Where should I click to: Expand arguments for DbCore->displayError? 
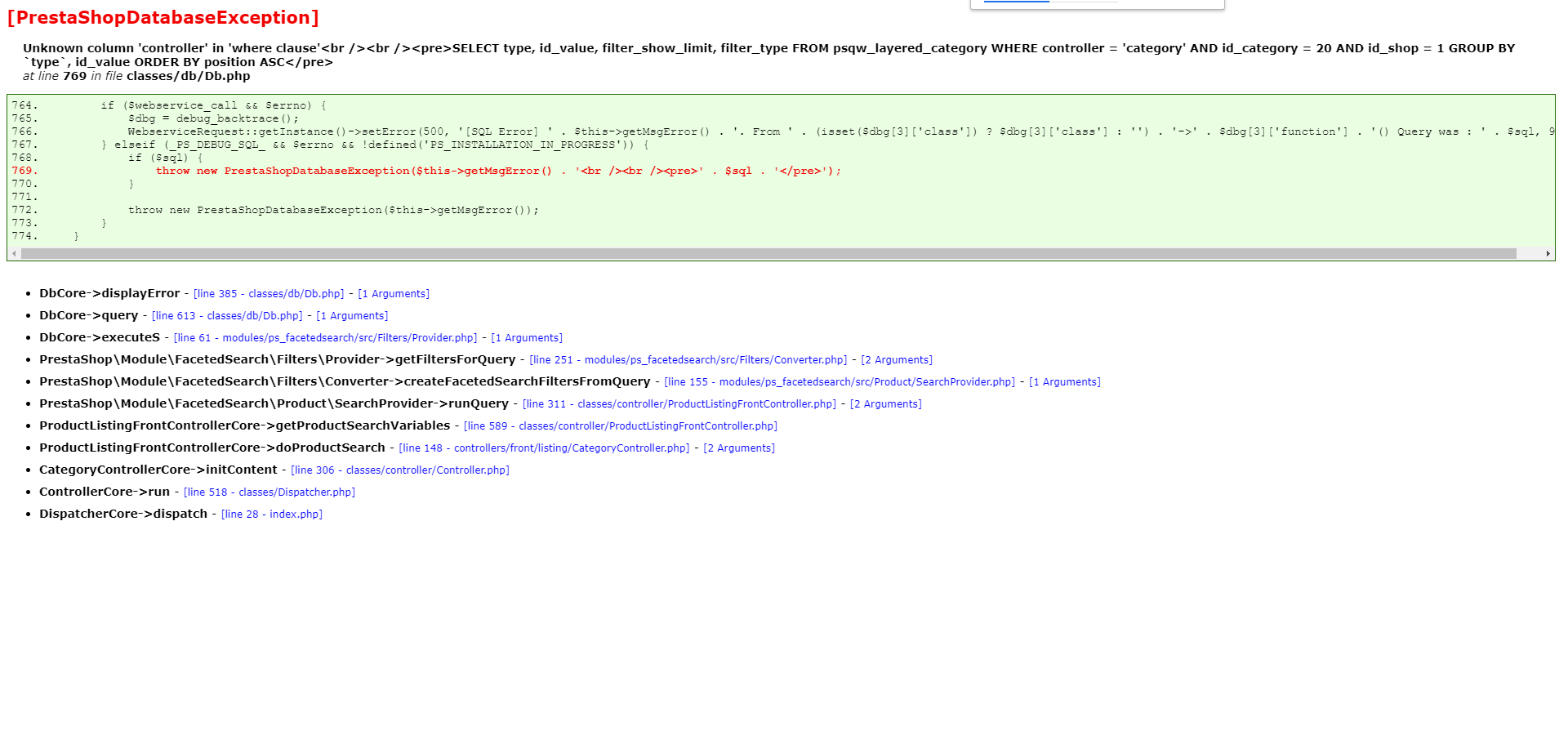coord(394,294)
